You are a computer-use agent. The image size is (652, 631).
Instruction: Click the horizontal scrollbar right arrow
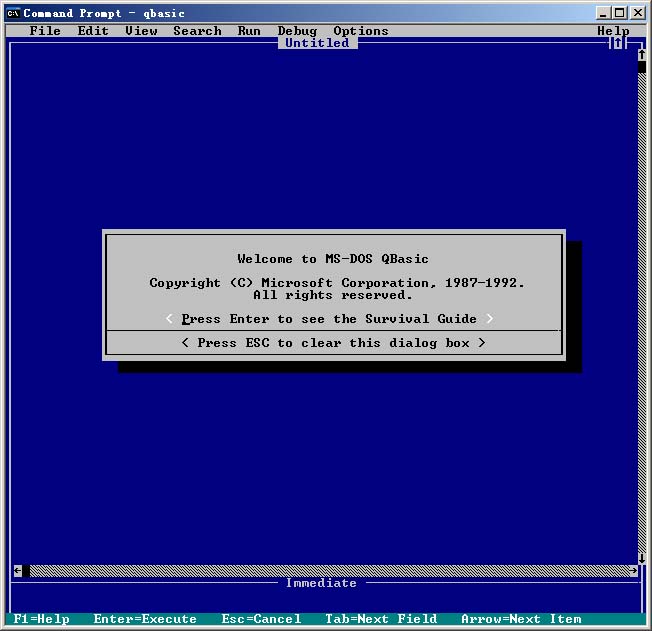point(633,570)
